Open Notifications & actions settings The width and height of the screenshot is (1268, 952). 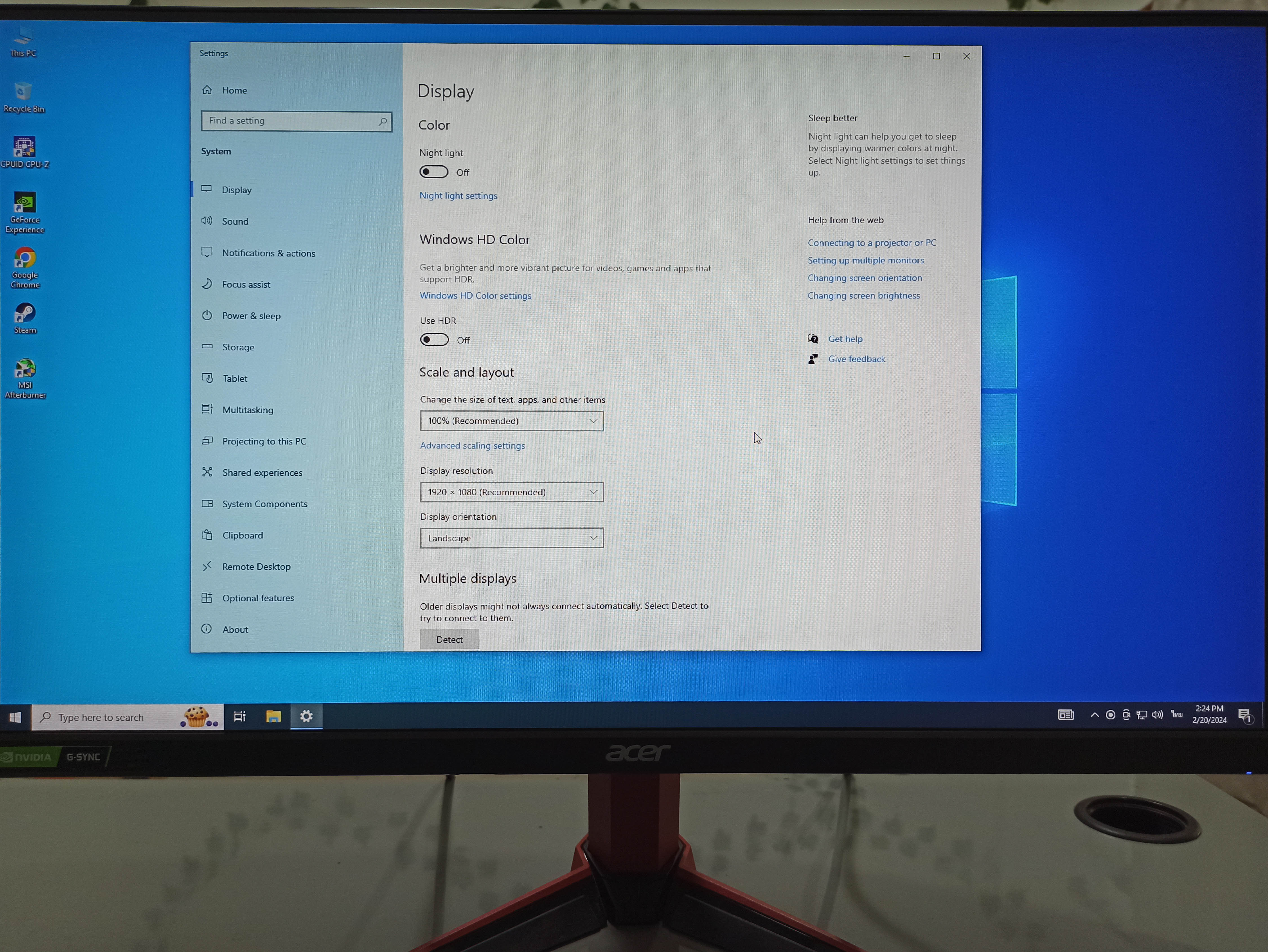coord(296,253)
